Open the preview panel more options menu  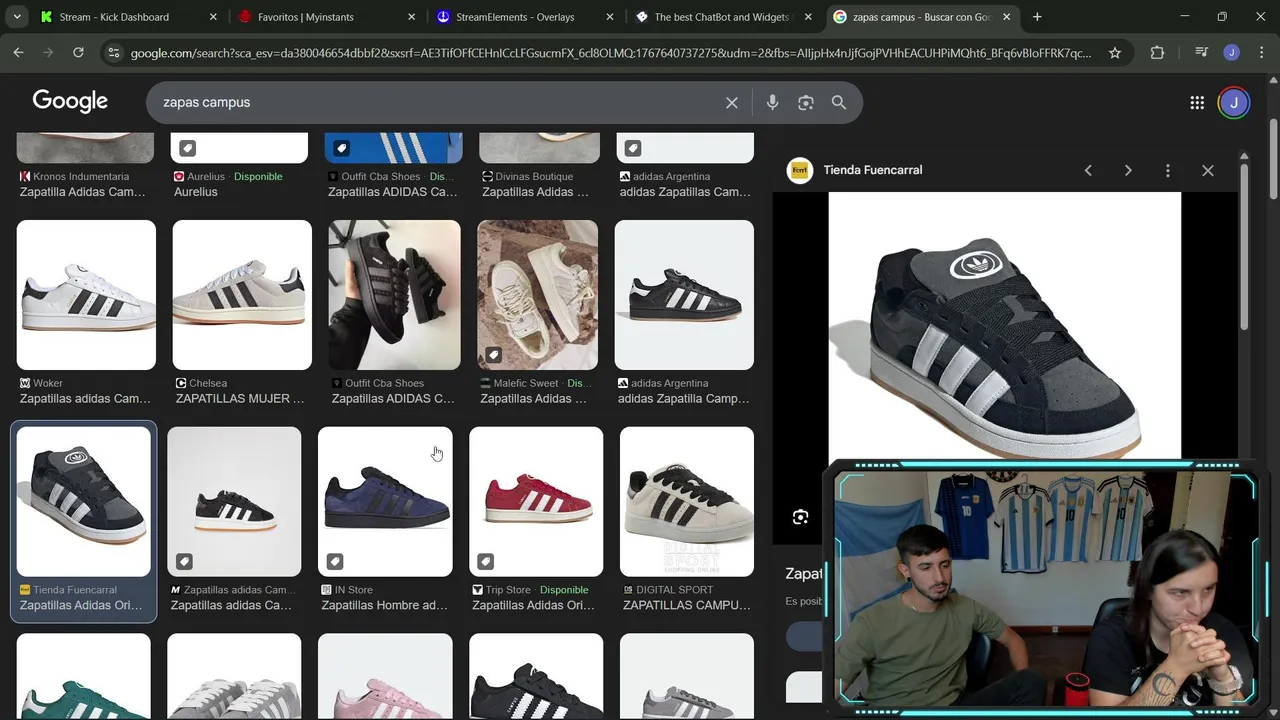(x=1167, y=170)
